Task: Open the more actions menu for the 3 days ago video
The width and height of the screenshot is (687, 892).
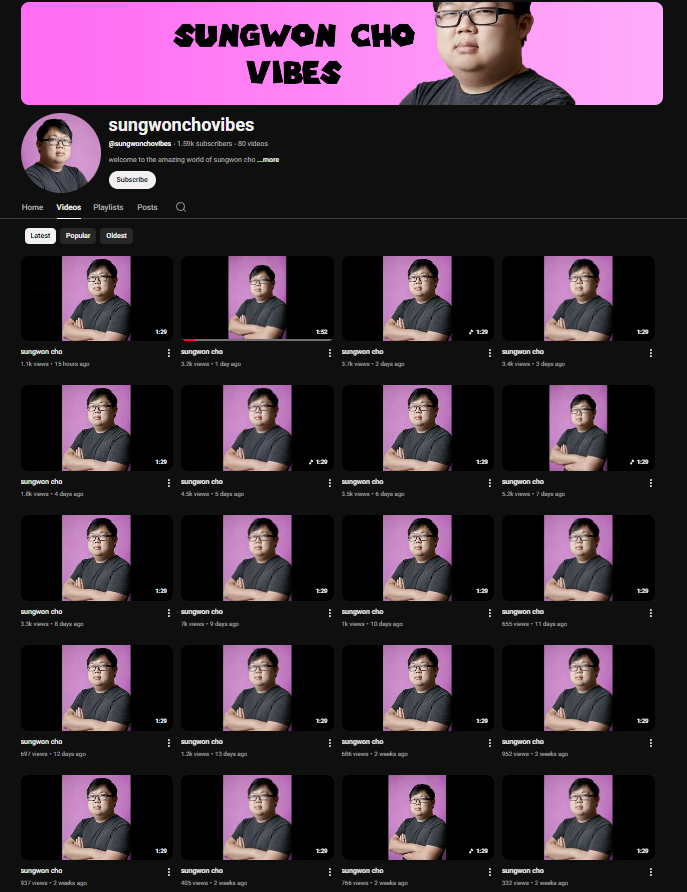Action: pyautogui.click(x=650, y=353)
